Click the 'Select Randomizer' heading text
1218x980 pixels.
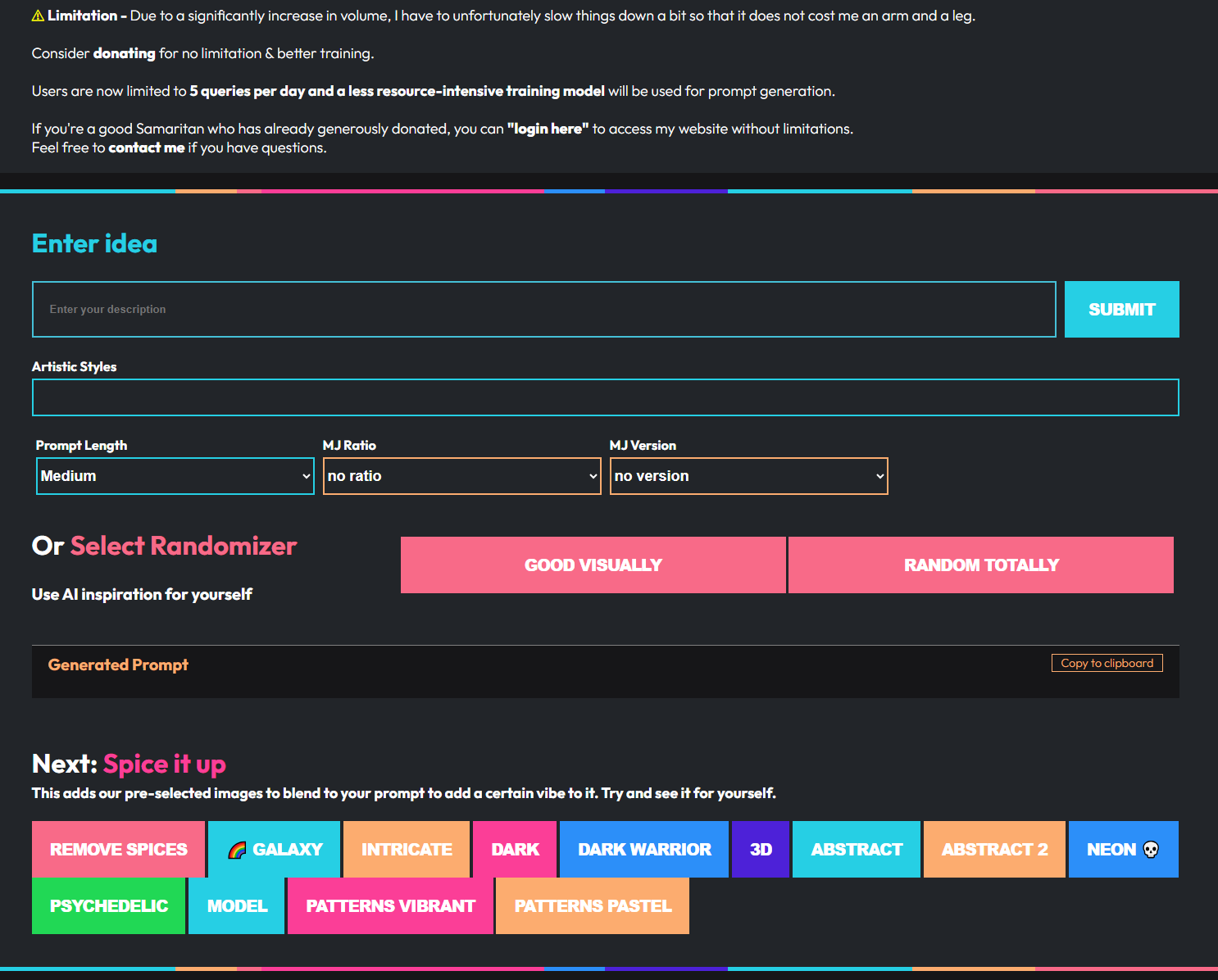click(x=184, y=546)
